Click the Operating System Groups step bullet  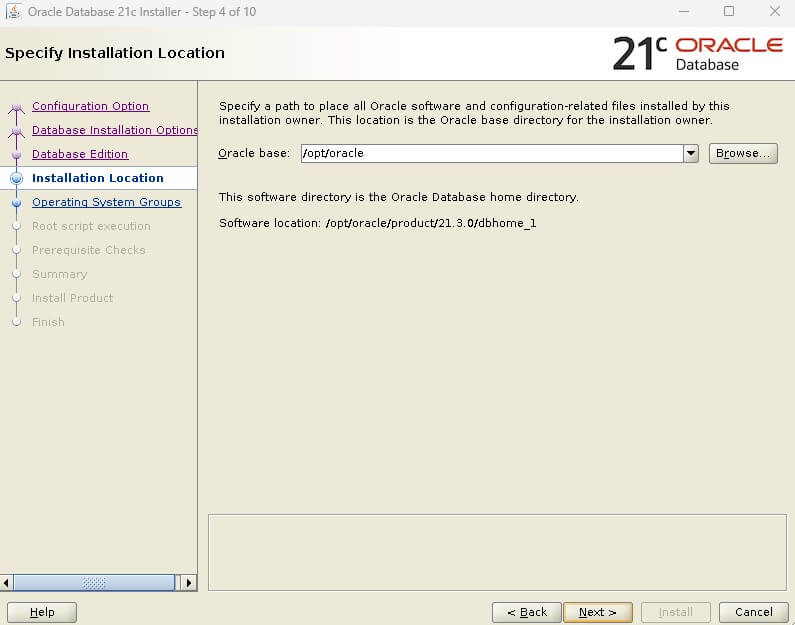(16, 202)
